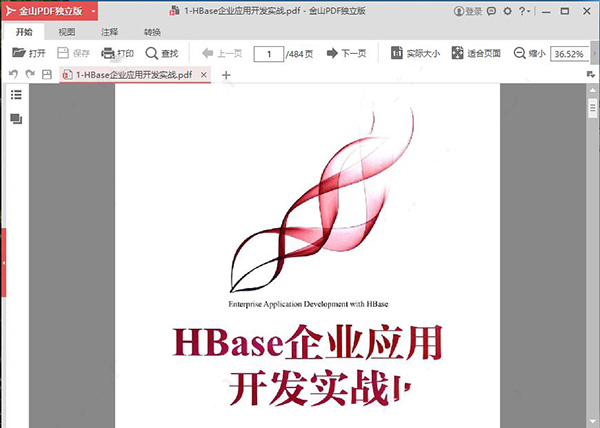Go to next page 下一页

click(x=346, y=53)
